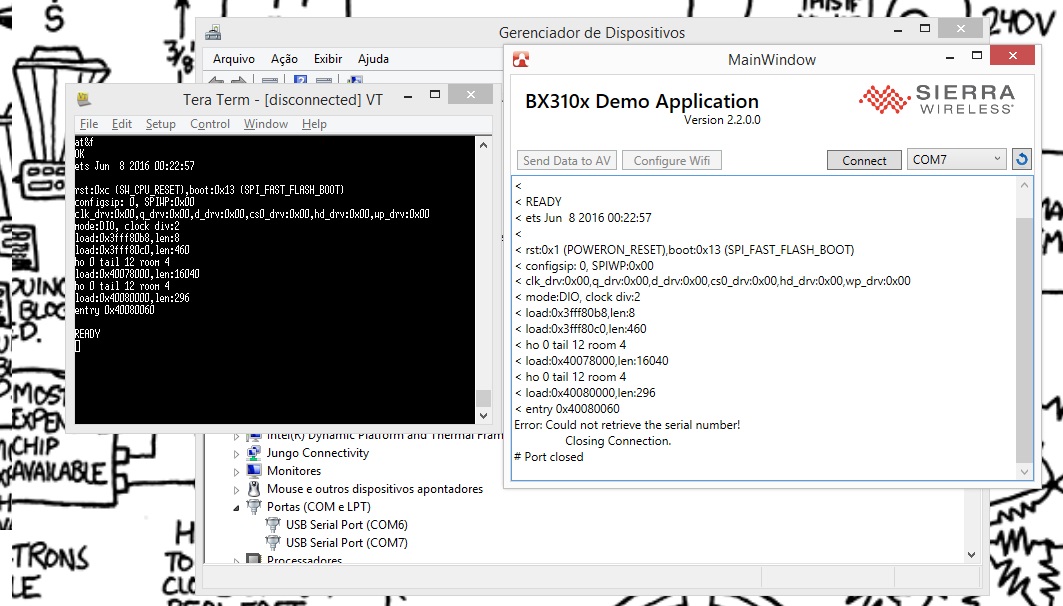Click the MainWindow application icon in title bar
This screenshot has height=606, width=1063.
pyautogui.click(x=521, y=60)
